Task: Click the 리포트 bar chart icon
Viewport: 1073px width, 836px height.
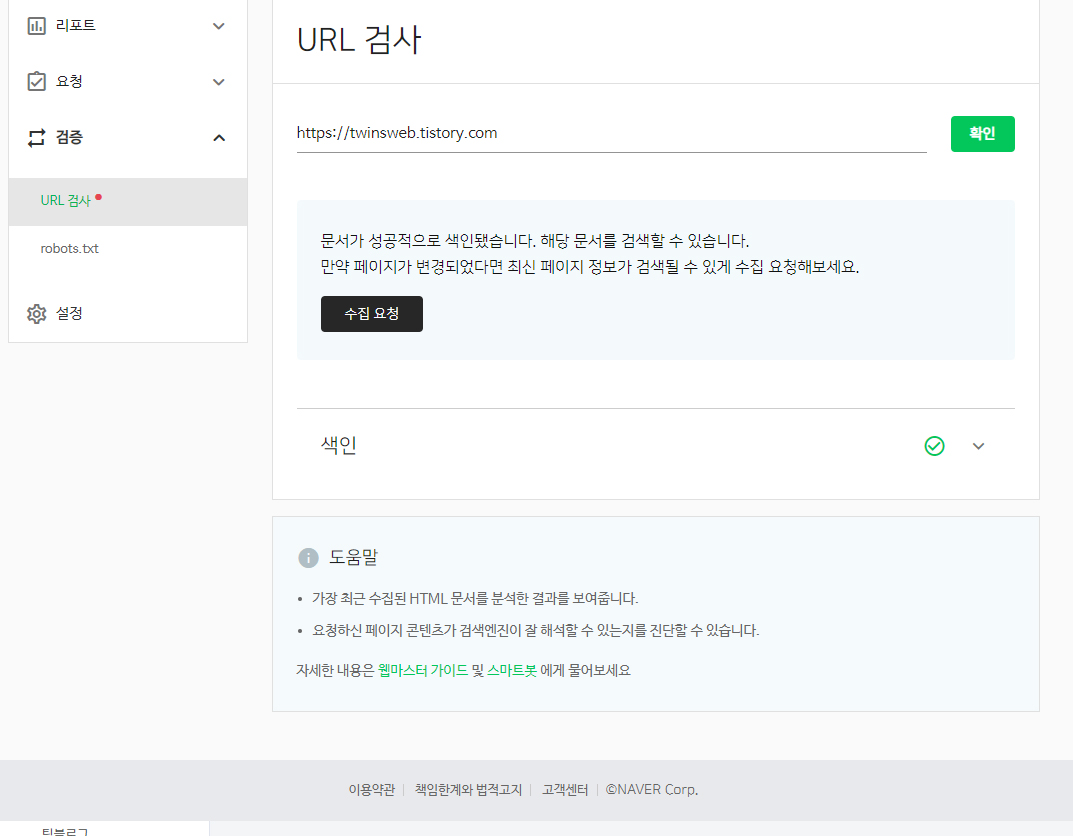Action: [37, 25]
